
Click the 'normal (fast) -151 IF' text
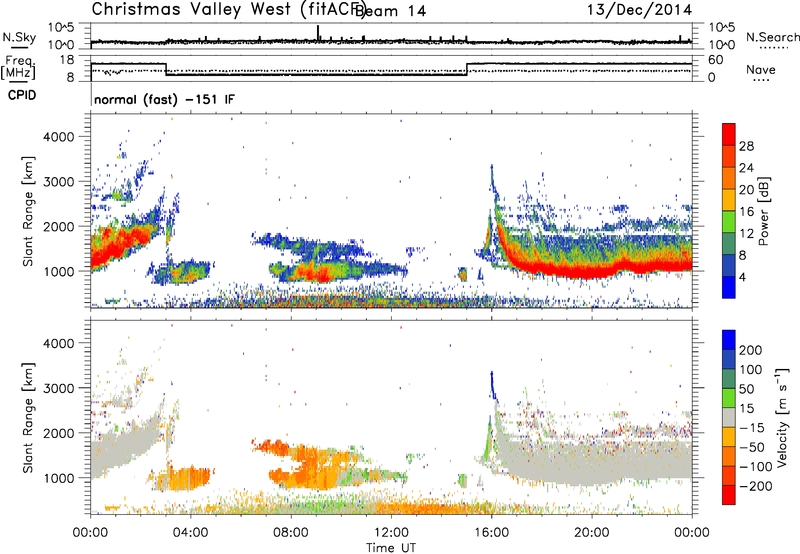pos(164,99)
